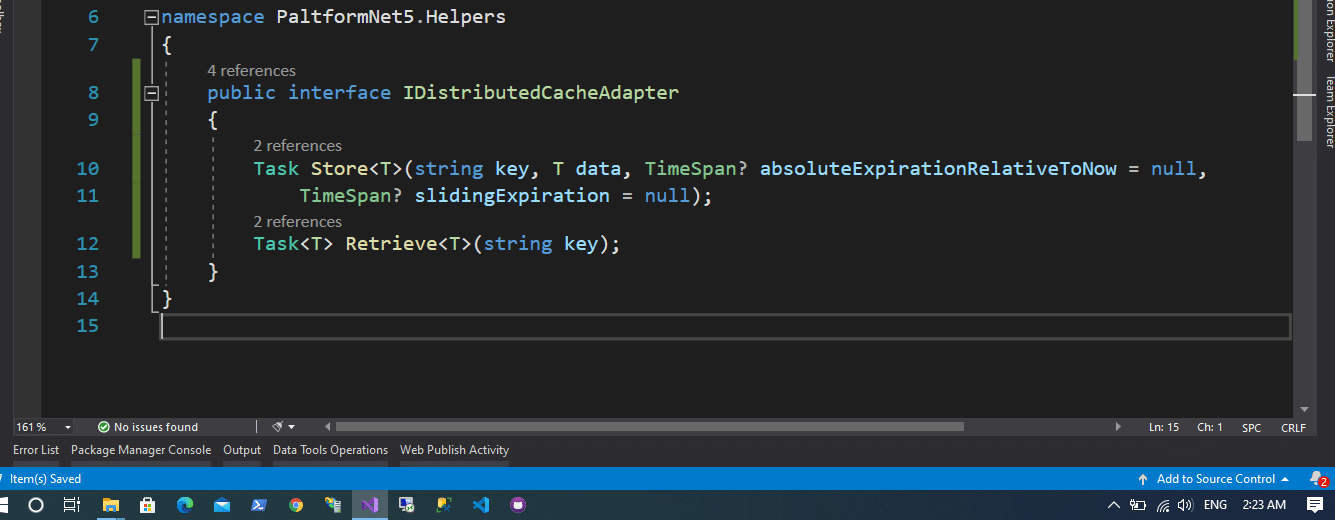Viewport: 1335px width, 528px height.
Task: Show 4 references for IDistributedCacheAdapter
Action: click(251, 70)
